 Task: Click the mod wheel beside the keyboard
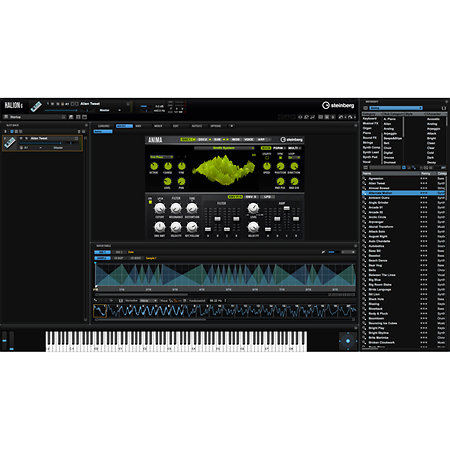point(12,341)
